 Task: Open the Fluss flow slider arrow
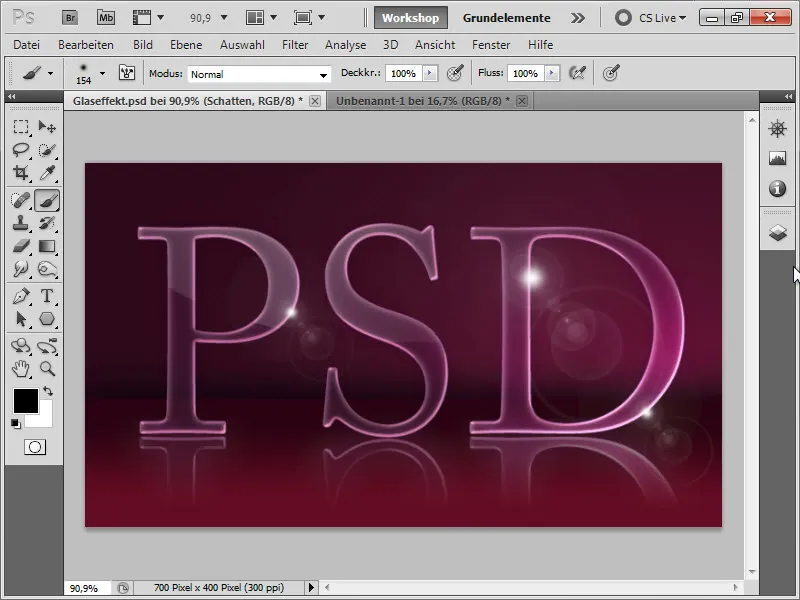tap(552, 73)
